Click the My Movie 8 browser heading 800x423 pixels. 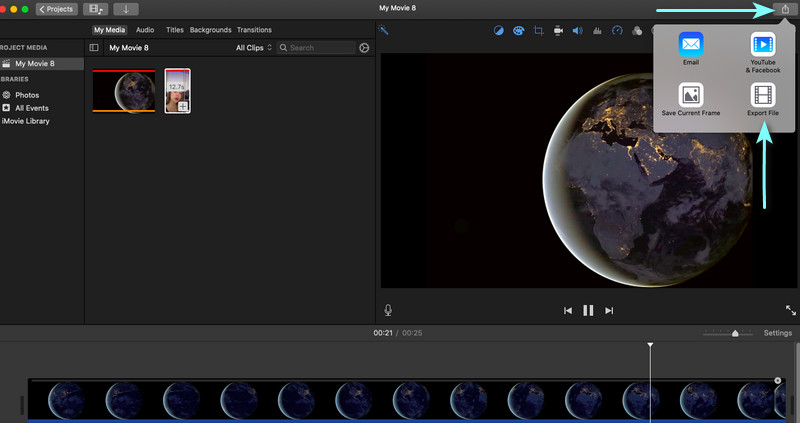tap(129, 47)
